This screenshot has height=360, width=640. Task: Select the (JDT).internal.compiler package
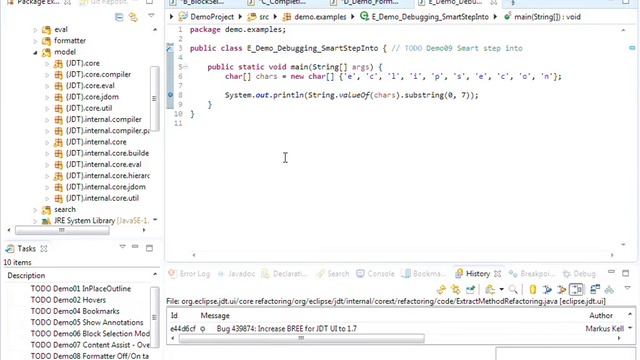pyautogui.click(x=104, y=119)
